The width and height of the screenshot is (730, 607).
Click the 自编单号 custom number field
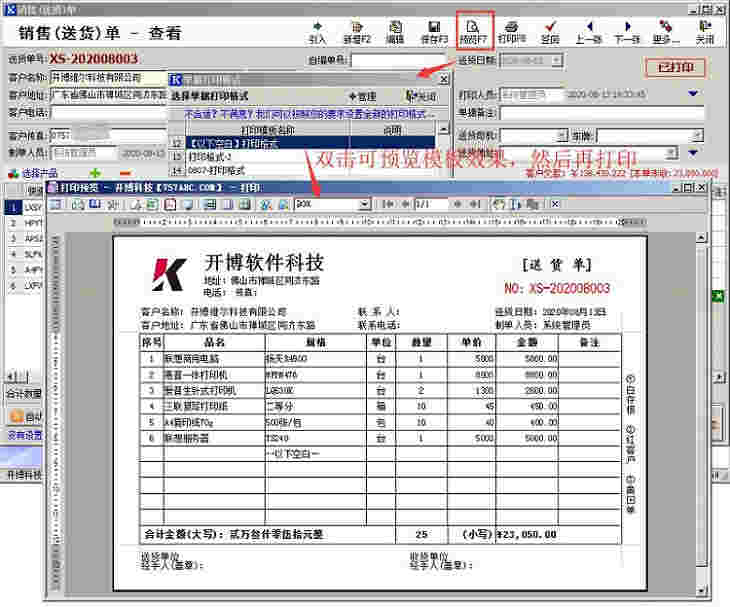[398, 60]
